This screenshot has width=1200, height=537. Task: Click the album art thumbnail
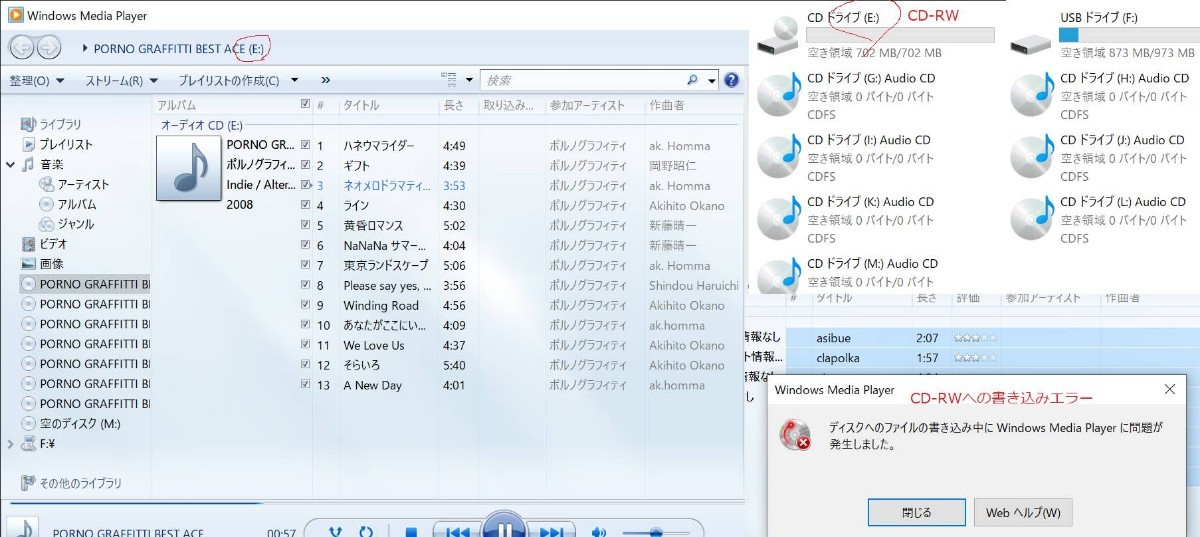pyautogui.click(x=188, y=168)
